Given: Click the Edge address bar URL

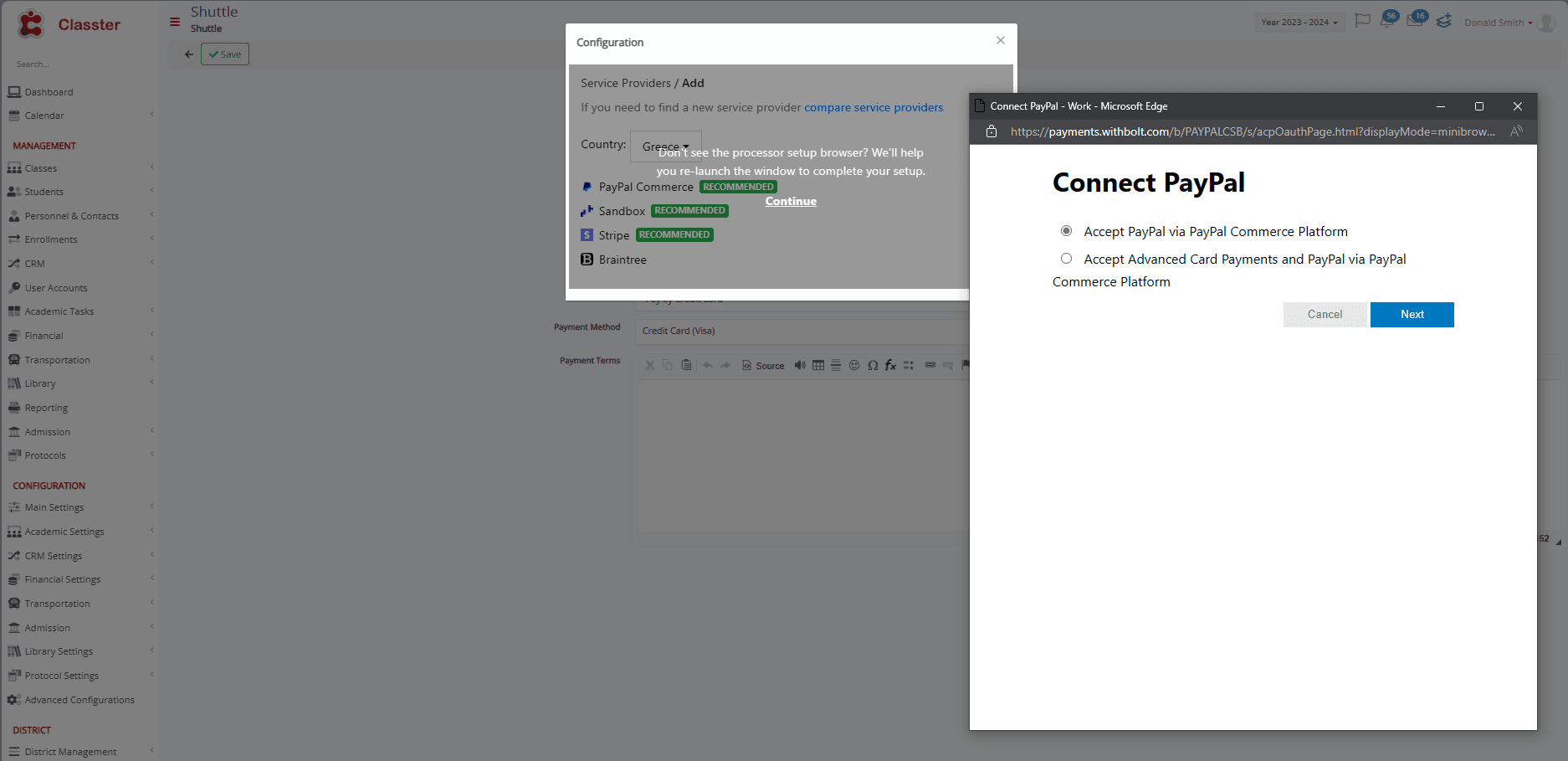Looking at the screenshot, I should pos(1253,131).
